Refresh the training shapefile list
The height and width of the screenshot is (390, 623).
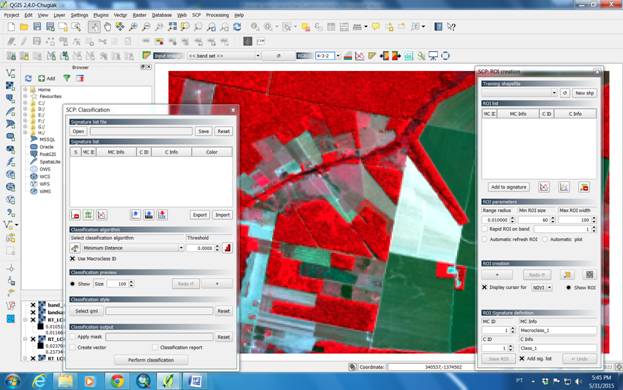point(565,93)
